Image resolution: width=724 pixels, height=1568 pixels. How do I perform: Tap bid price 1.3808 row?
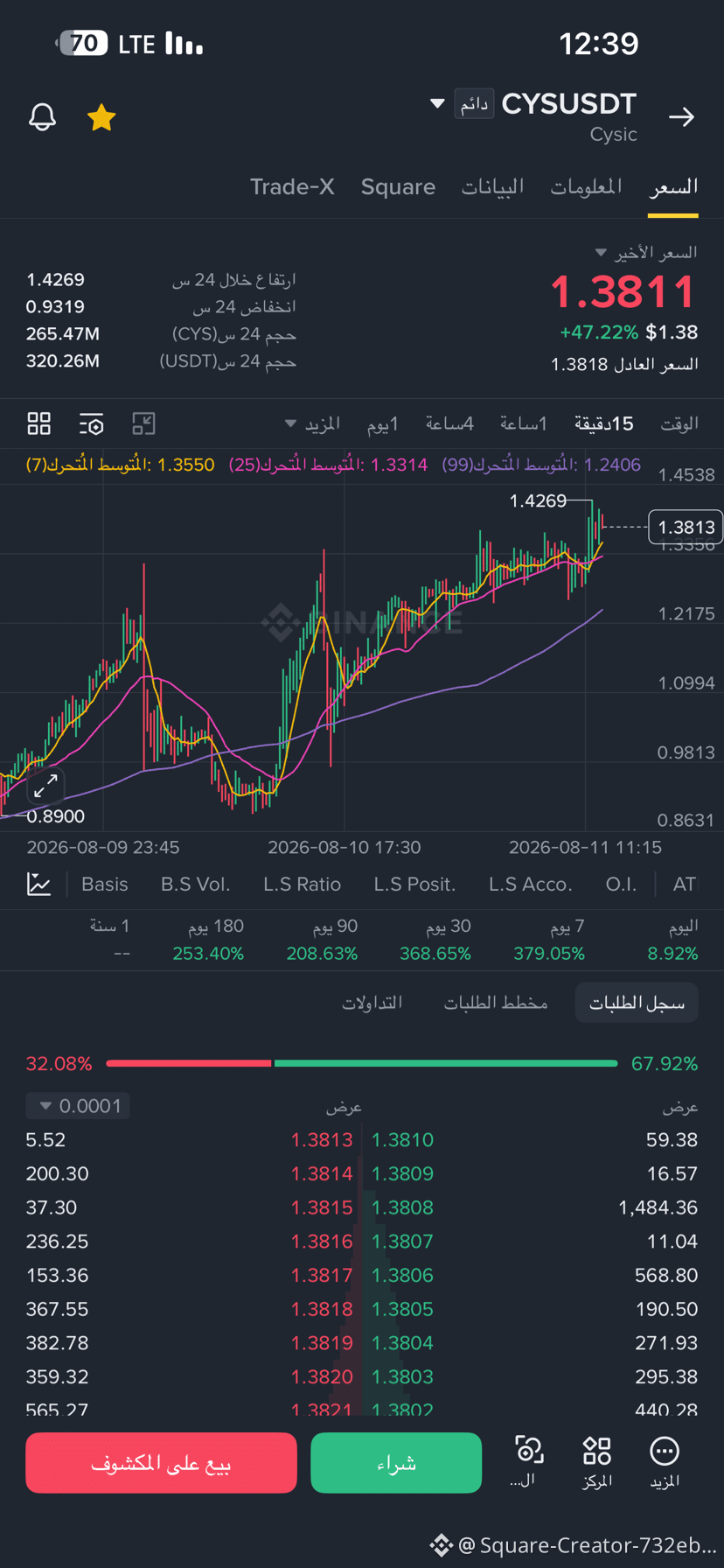pos(402,1207)
